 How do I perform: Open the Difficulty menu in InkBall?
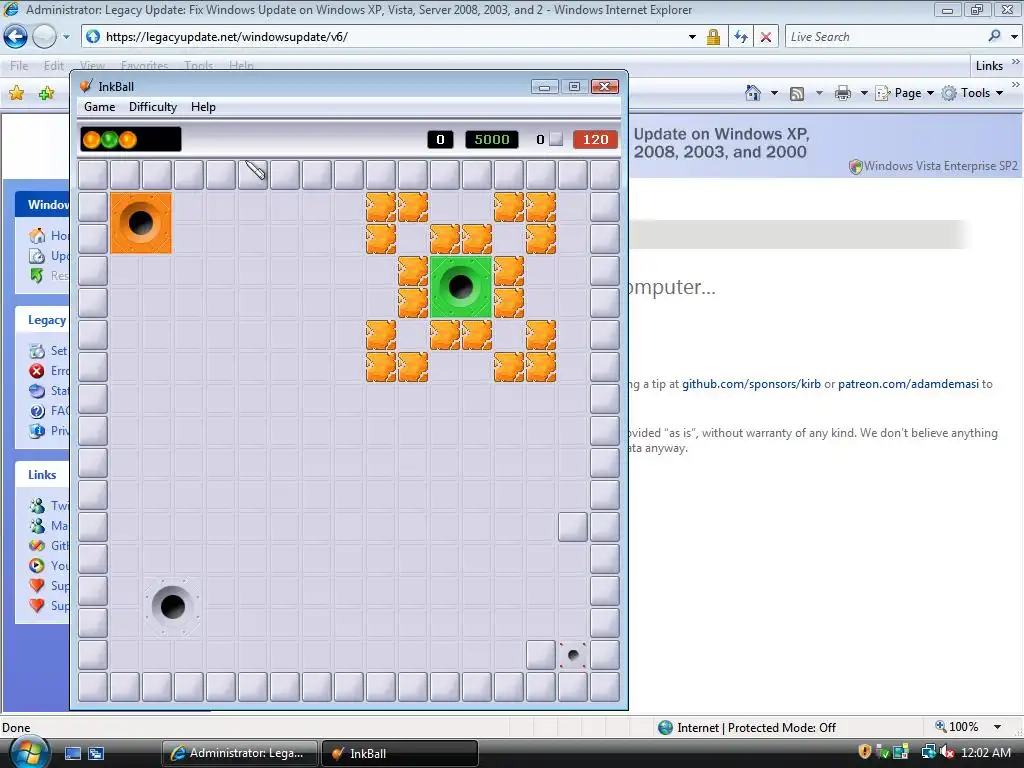(152, 106)
